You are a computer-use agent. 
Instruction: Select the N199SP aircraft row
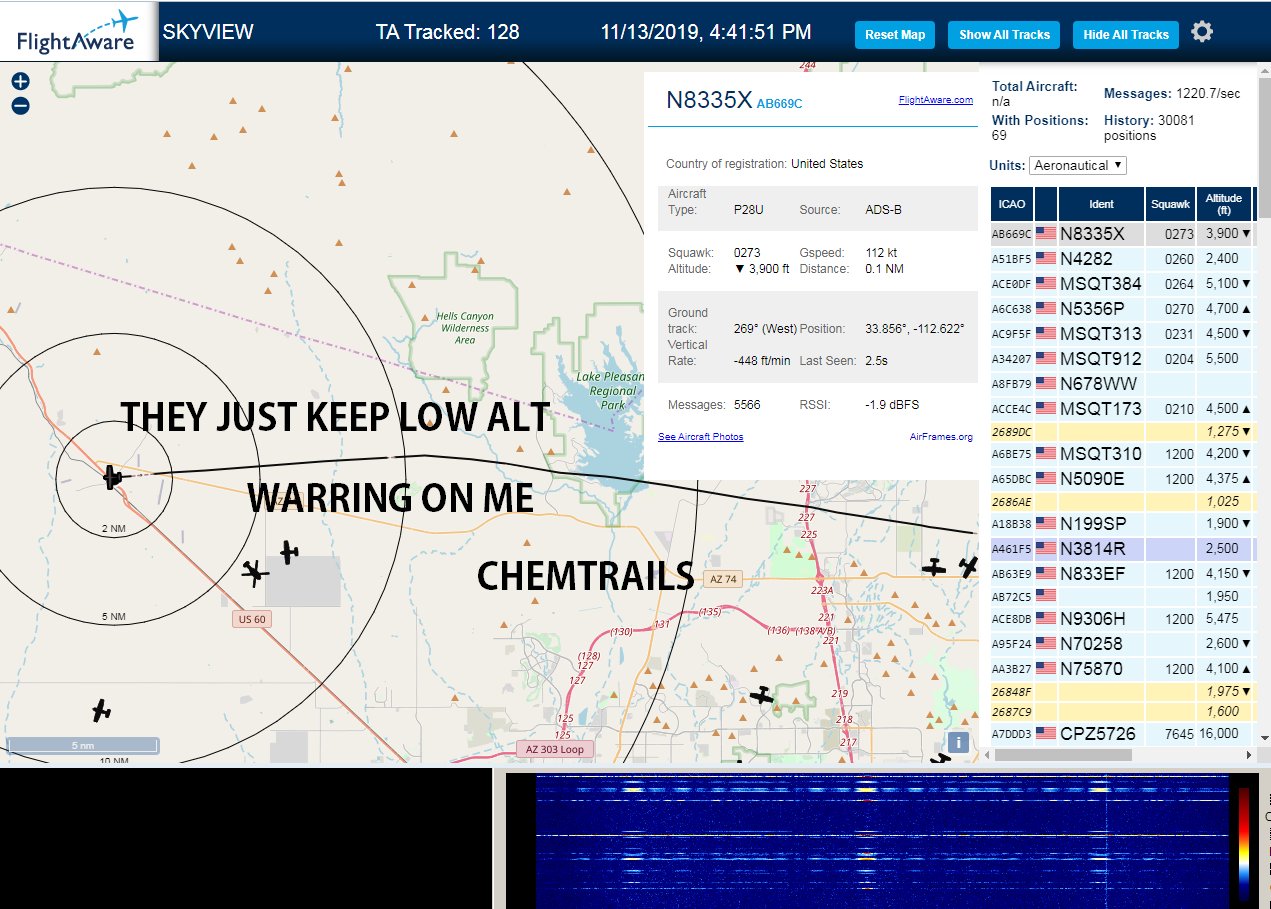[x=1123, y=524]
